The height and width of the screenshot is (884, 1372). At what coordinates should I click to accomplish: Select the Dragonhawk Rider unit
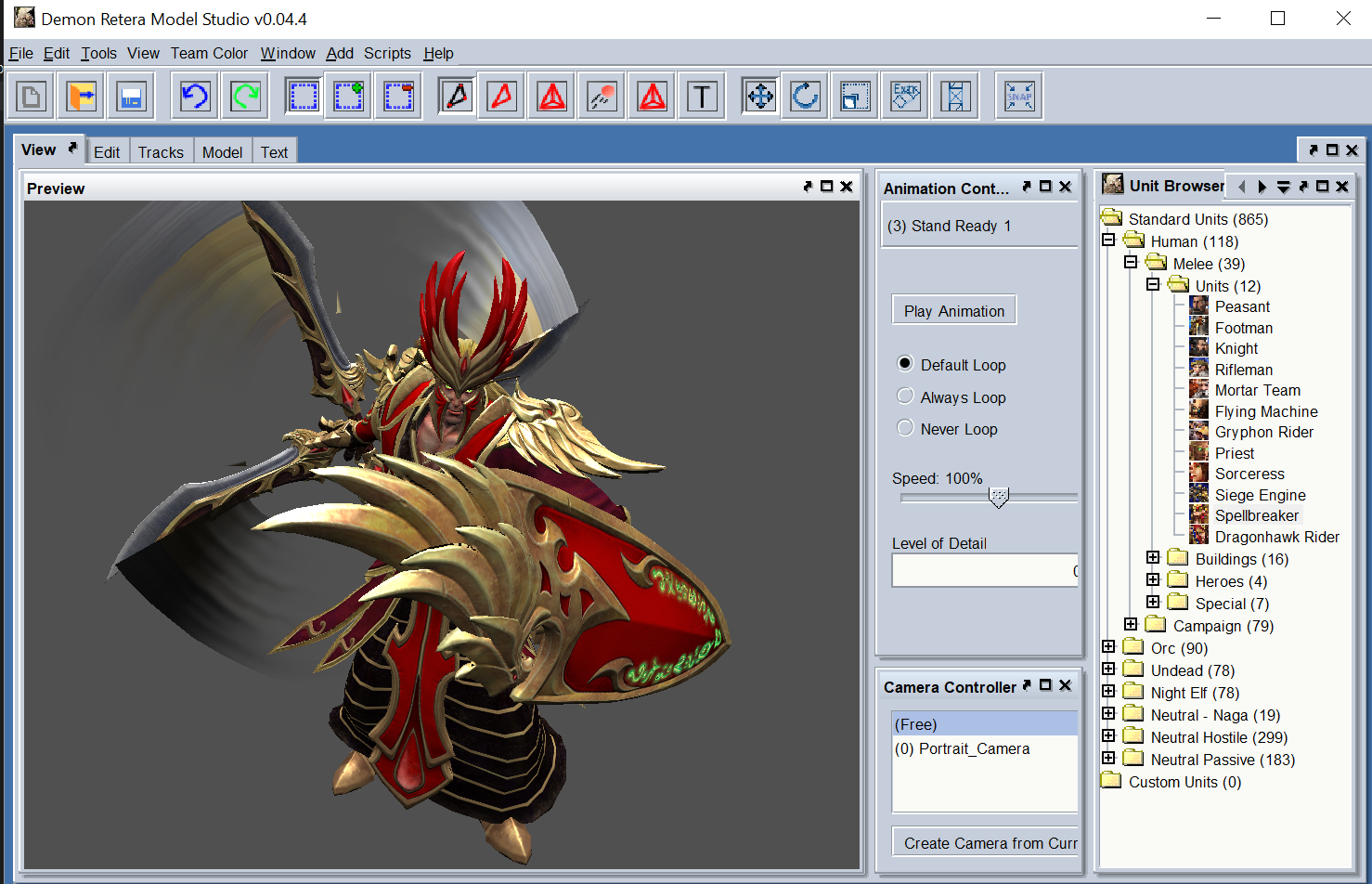click(x=1277, y=537)
